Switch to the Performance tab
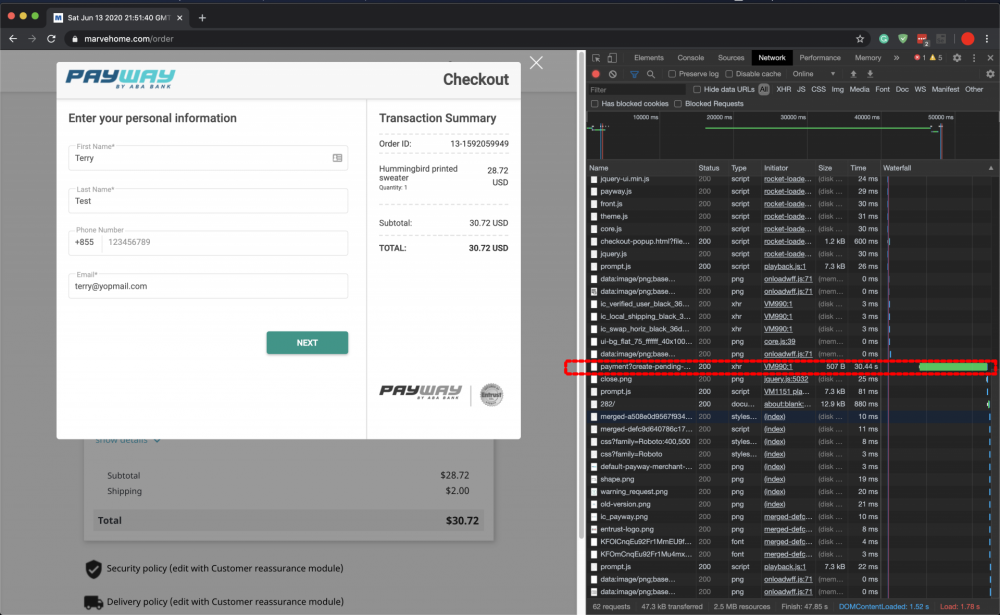Screen dimensions: 1000x615 point(820,58)
